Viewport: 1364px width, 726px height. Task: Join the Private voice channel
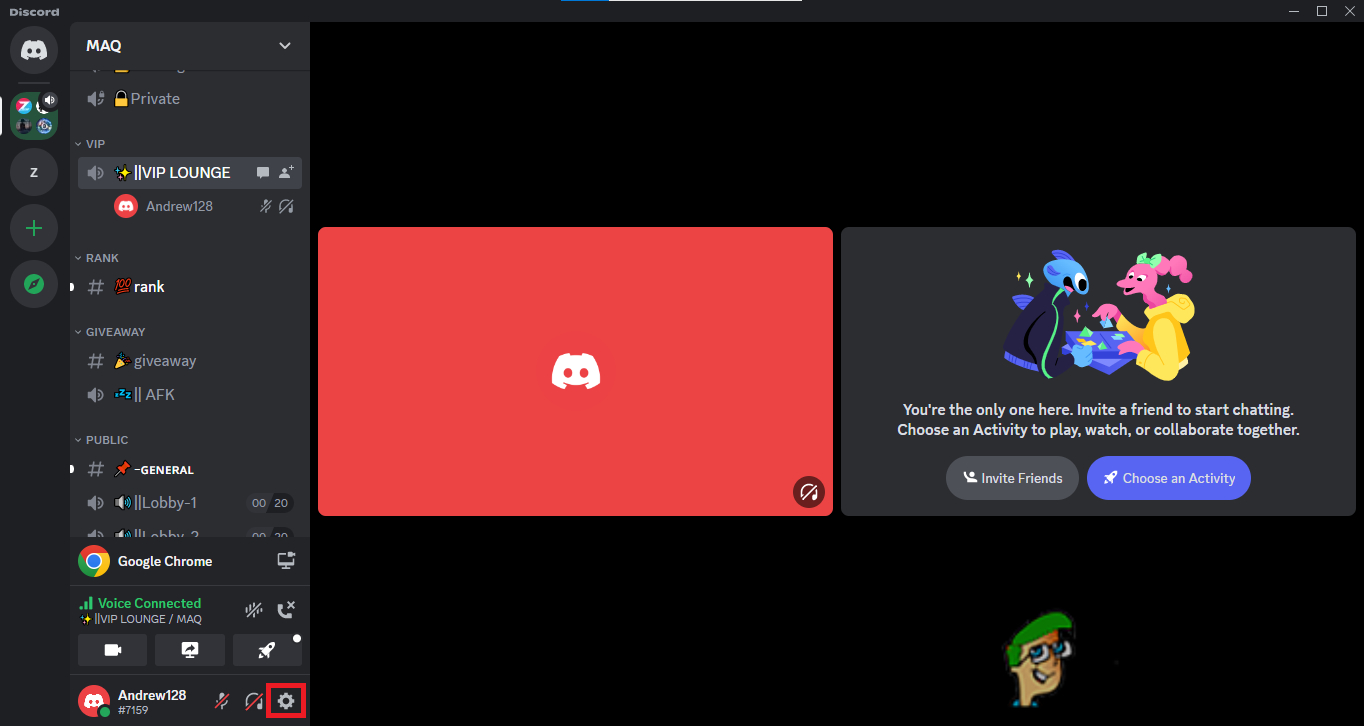pyautogui.click(x=190, y=98)
